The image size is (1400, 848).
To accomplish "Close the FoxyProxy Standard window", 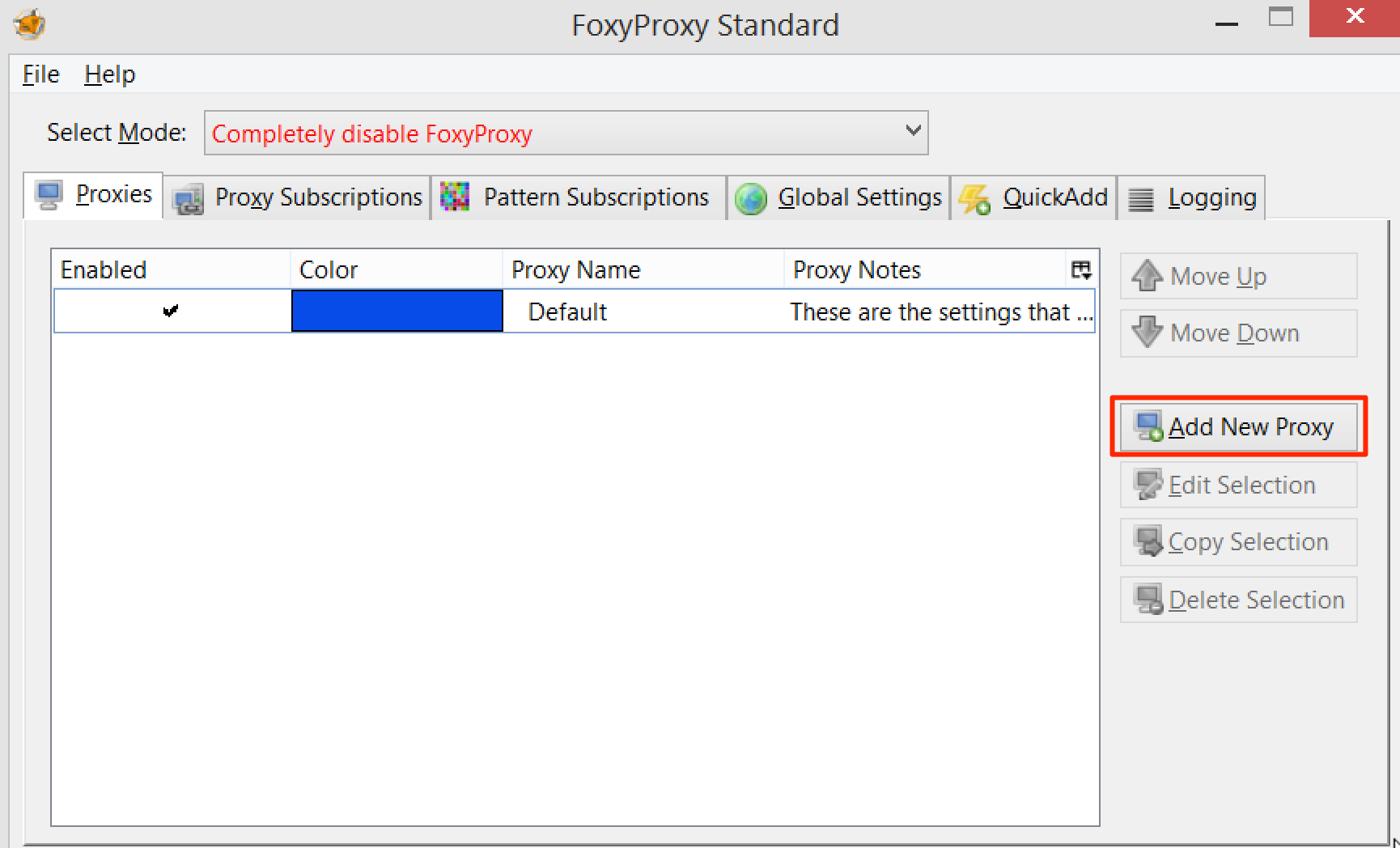I will (1355, 18).
